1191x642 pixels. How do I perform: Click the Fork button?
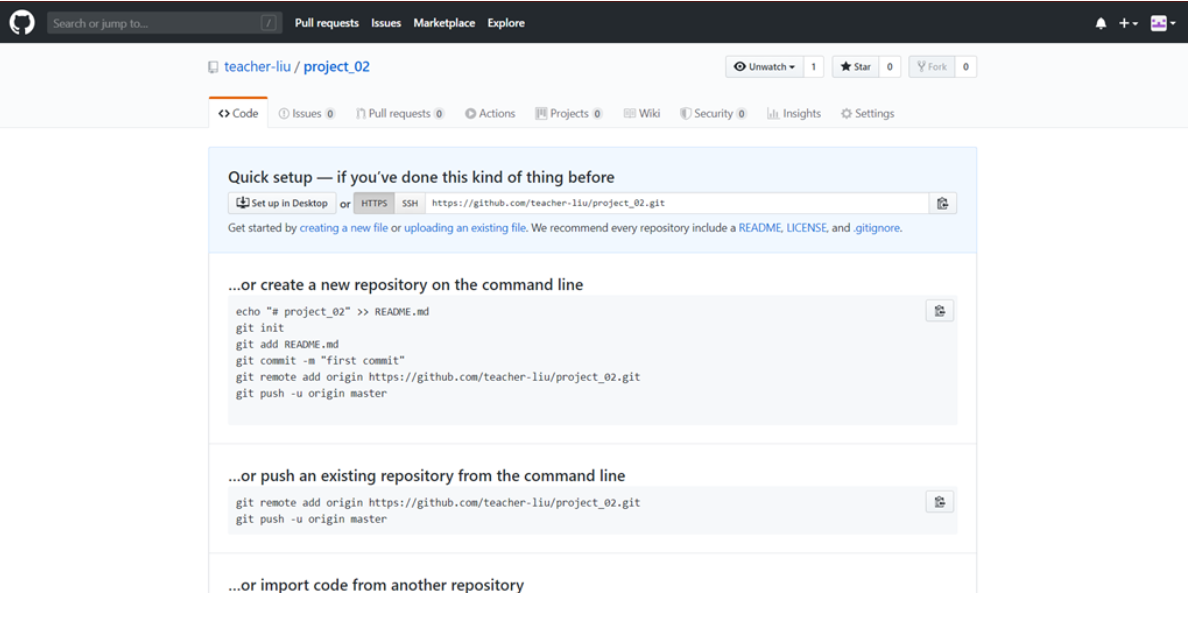[932, 67]
